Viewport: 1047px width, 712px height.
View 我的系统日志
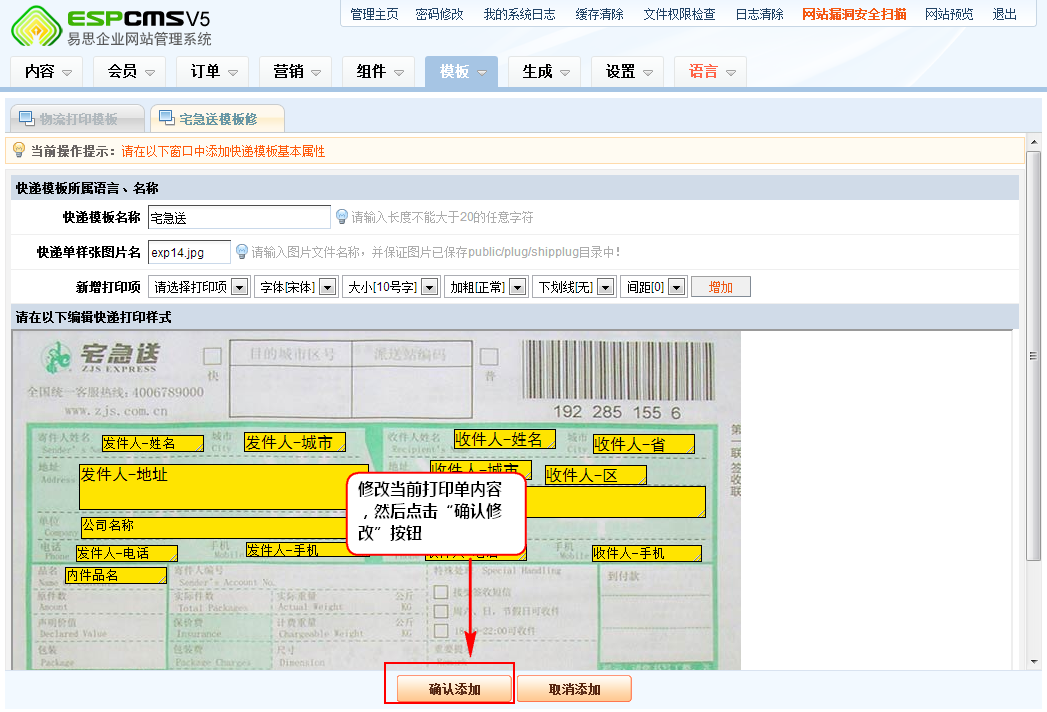[519, 14]
